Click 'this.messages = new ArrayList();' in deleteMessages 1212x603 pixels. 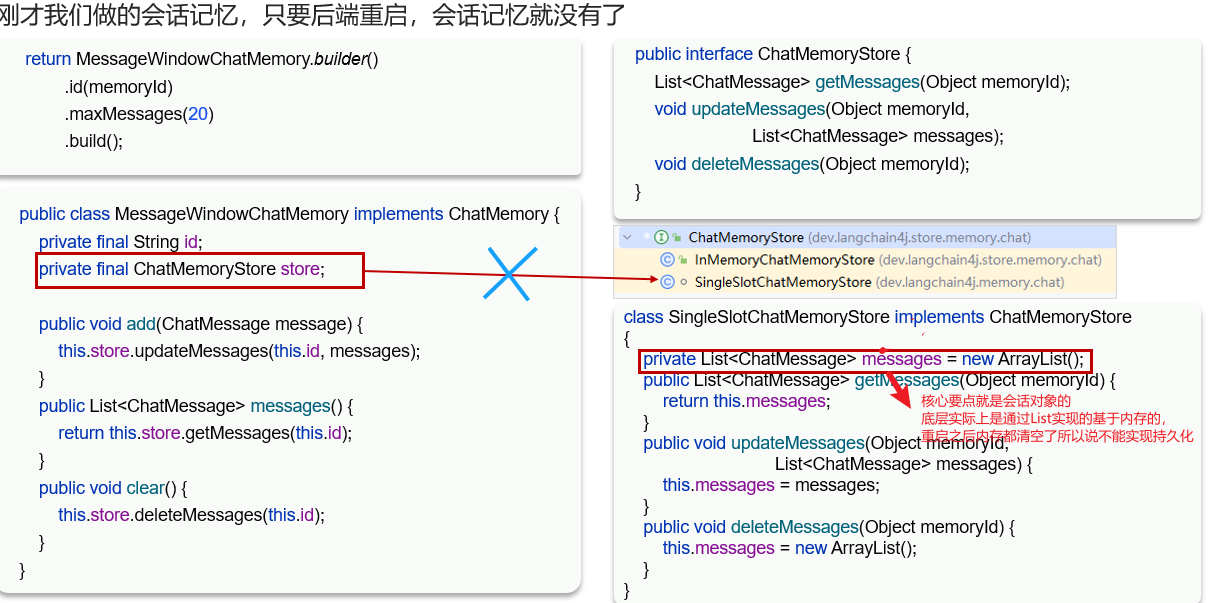click(x=789, y=548)
